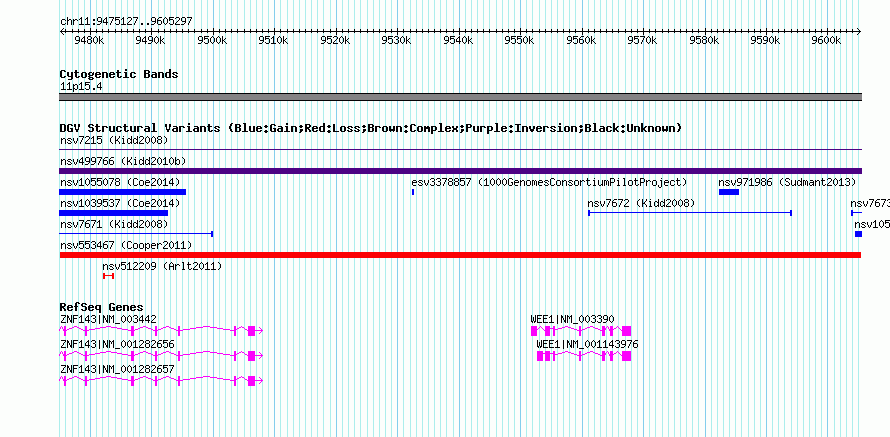Select the nsv7672 thin blue variant line
The image size is (890, 437).
pos(690,213)
